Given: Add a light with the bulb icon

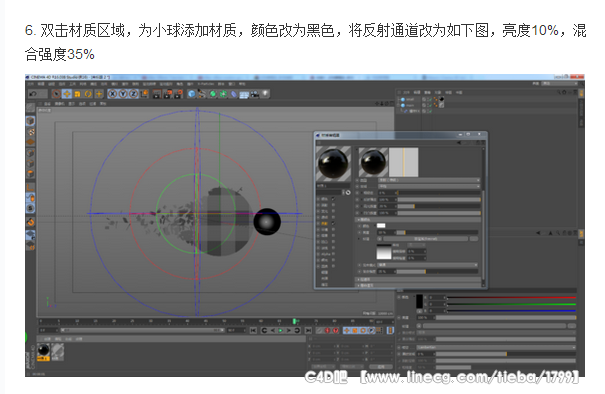Looking at the screenshot, I should (265, 94).
